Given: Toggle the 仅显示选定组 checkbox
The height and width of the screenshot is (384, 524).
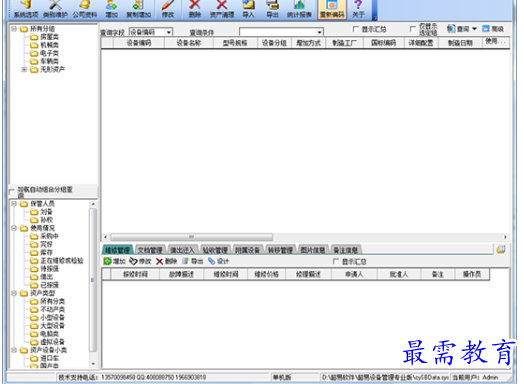Looking at the screenshot, I should [413, 29].
